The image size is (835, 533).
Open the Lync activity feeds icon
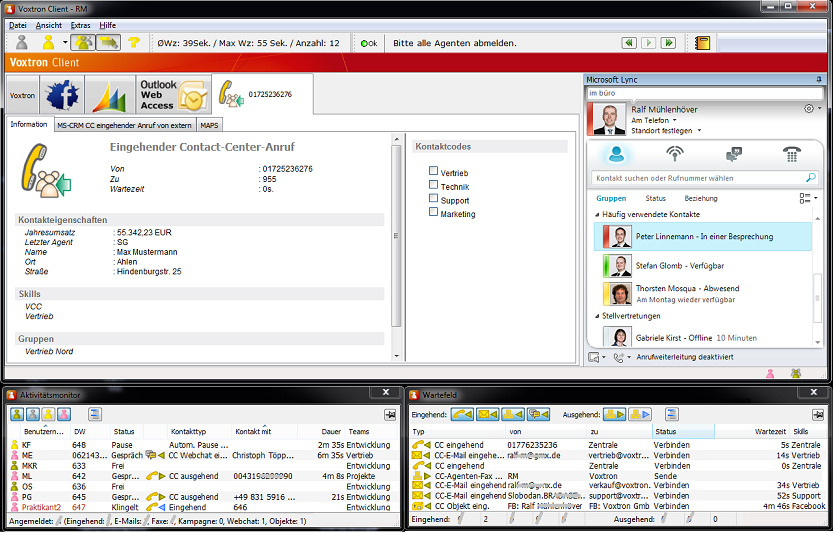675,154
